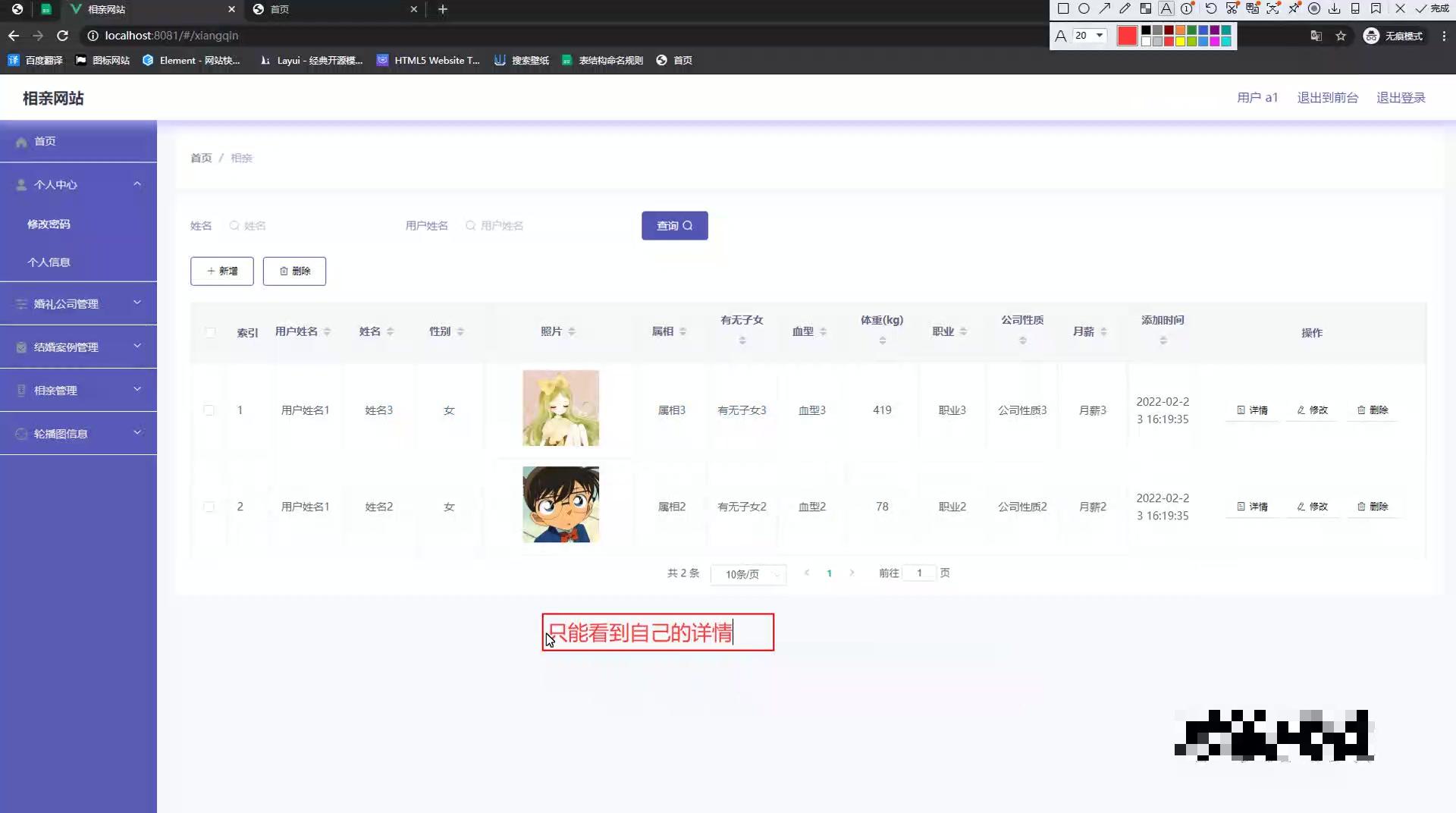Toggle the select-all checkbox in table header

click(210, 332)
